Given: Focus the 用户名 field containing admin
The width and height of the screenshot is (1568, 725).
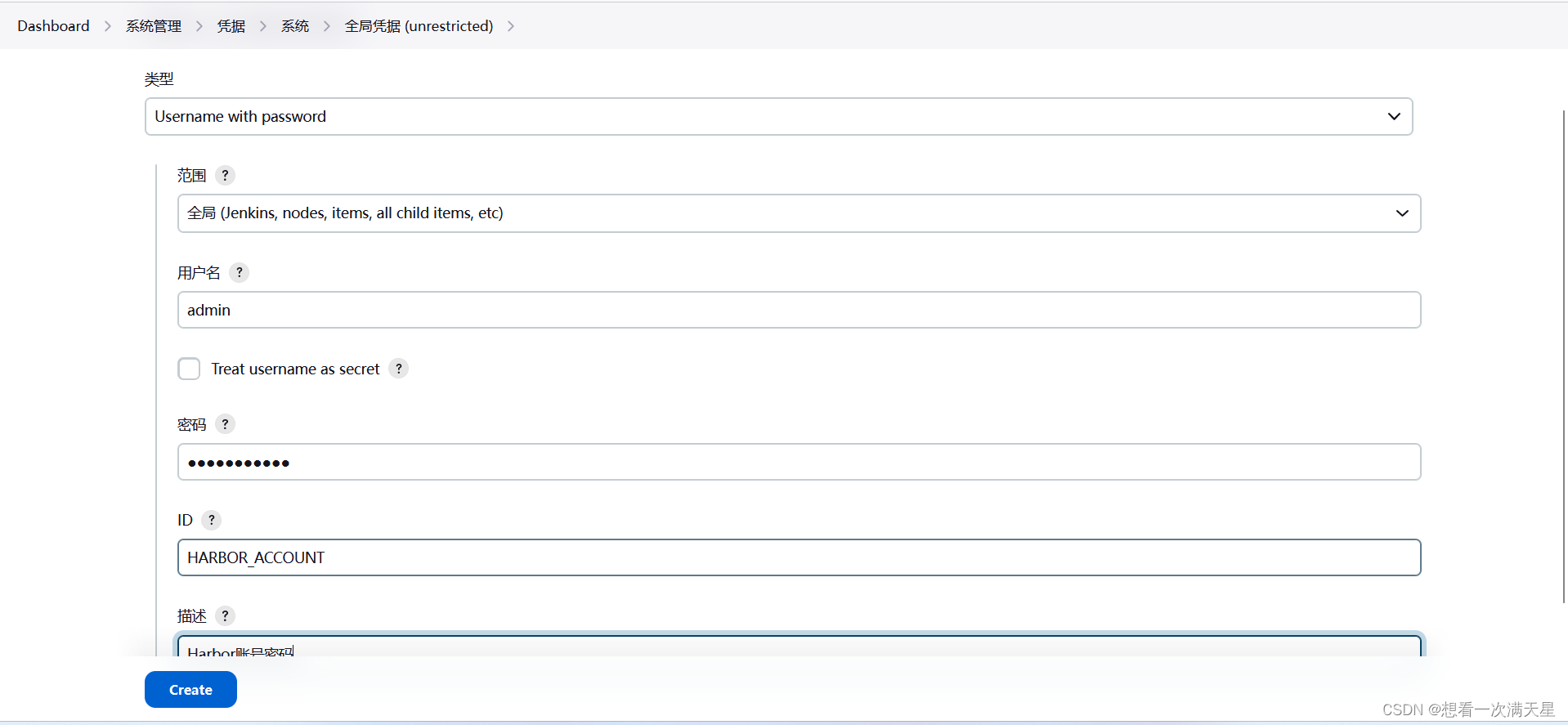Looking at the screenshot, I should point(799,310).
